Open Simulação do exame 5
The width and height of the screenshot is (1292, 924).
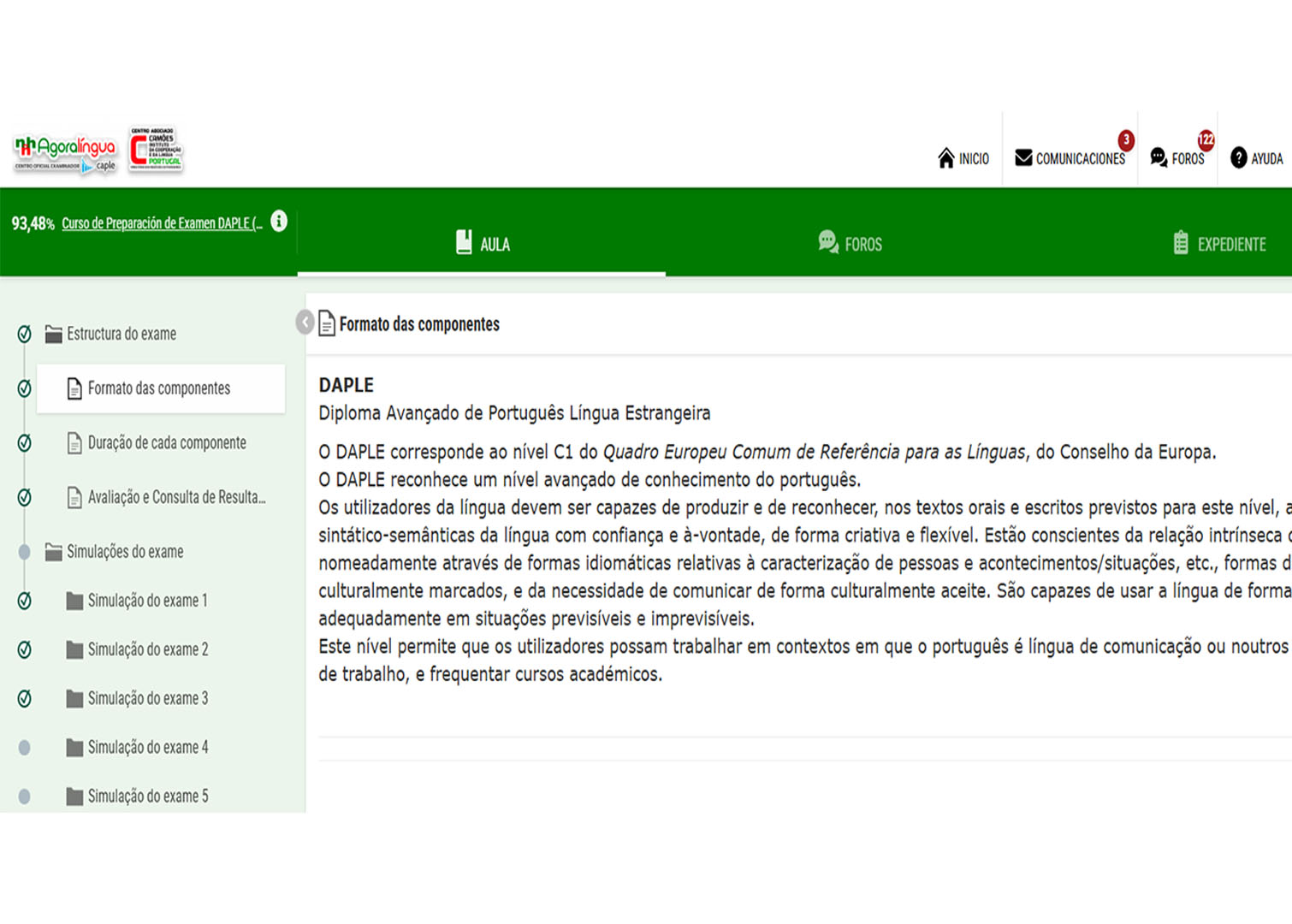coord(148,796)
